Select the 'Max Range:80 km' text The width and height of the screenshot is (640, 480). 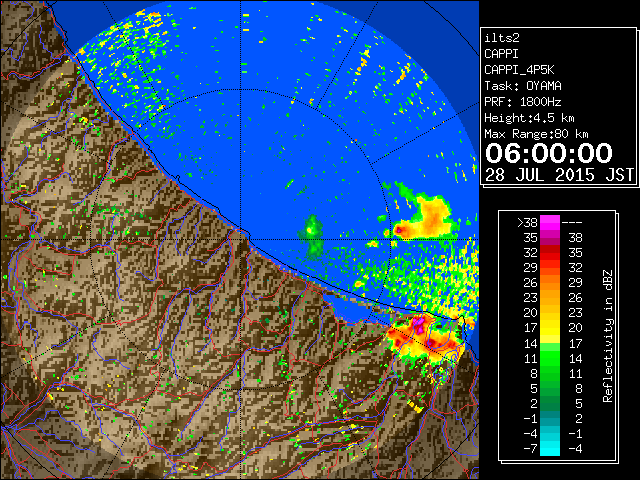536,134
